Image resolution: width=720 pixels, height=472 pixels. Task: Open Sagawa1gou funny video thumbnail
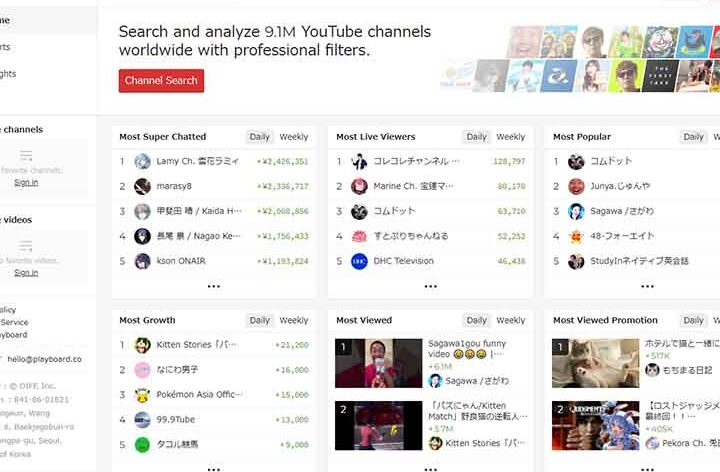[378, 363]
